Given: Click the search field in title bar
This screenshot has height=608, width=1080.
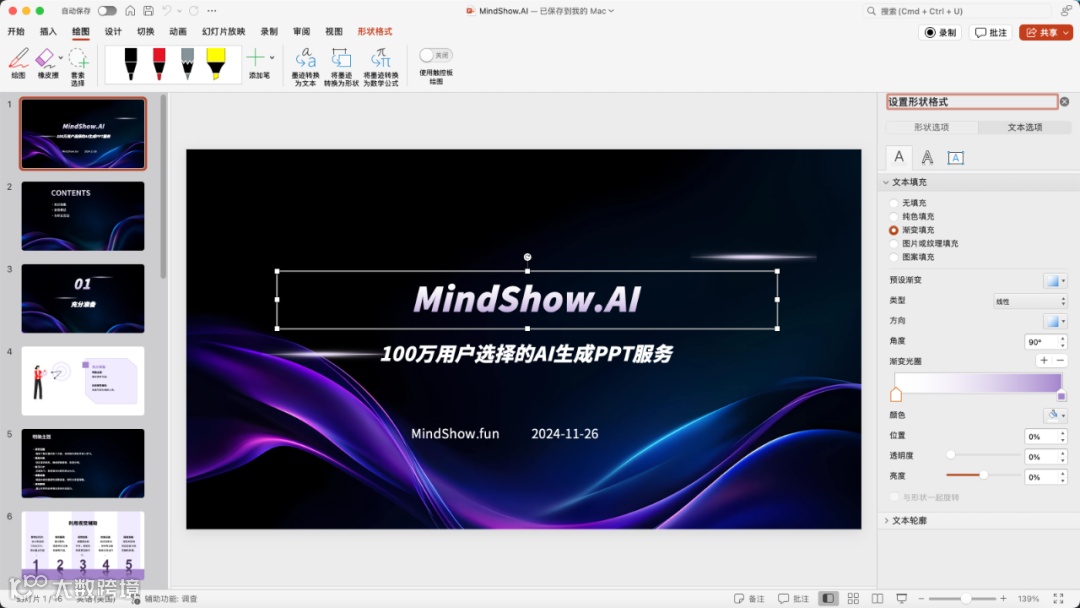Looking at the screenshot, I should [x=957, y=11].
